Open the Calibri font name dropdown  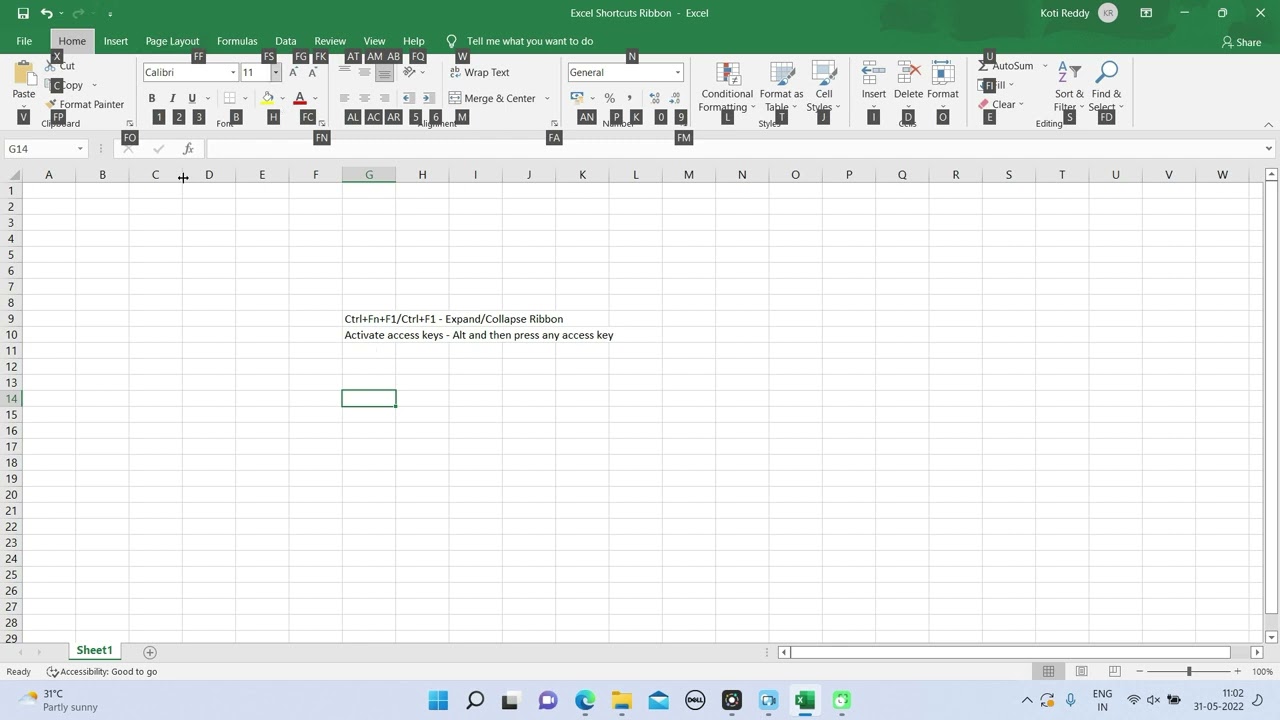pos(233,72)
